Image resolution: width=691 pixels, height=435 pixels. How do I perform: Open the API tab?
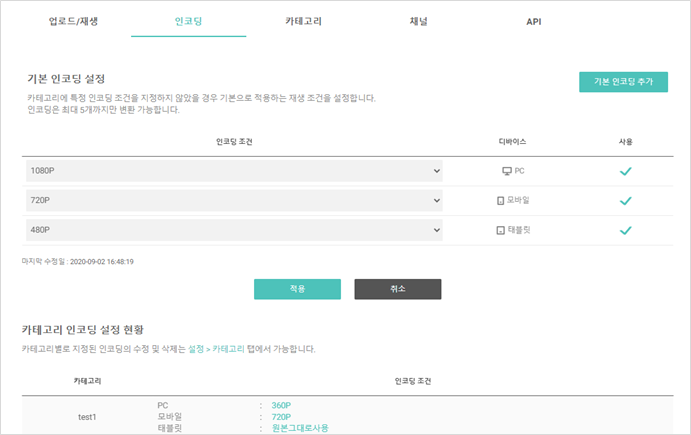(x=533, y=22)
